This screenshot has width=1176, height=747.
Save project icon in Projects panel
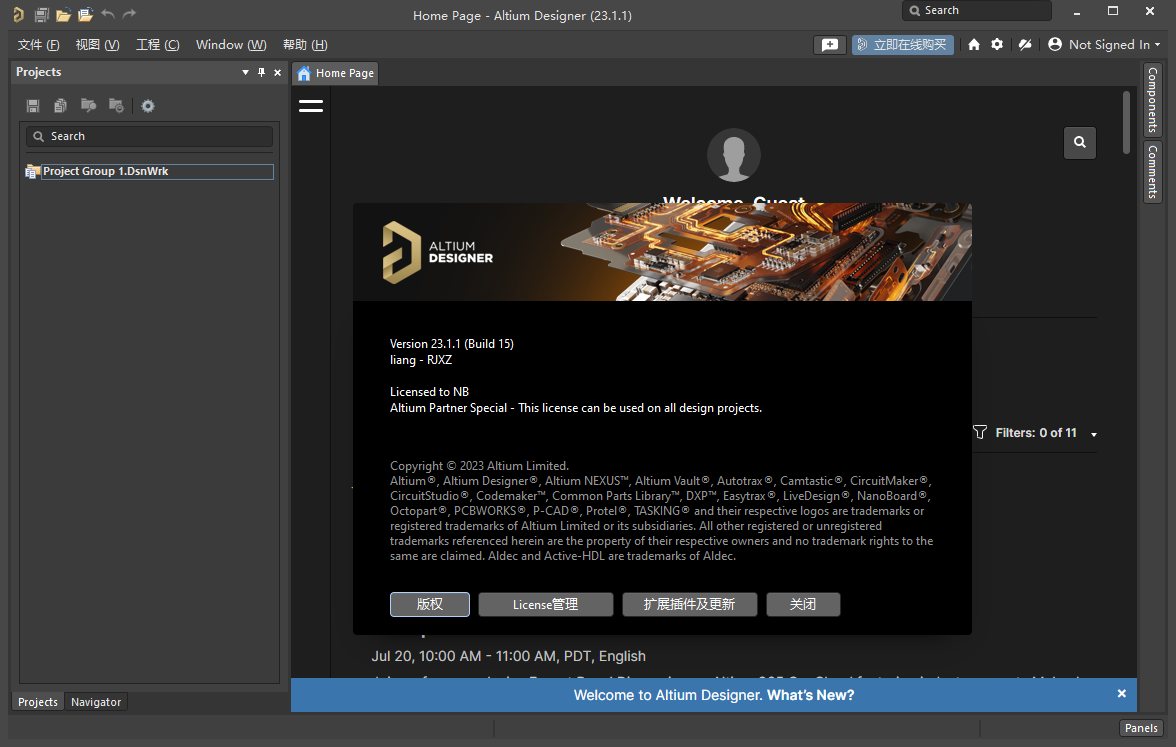pyautogui.click(x=33, y=106)
